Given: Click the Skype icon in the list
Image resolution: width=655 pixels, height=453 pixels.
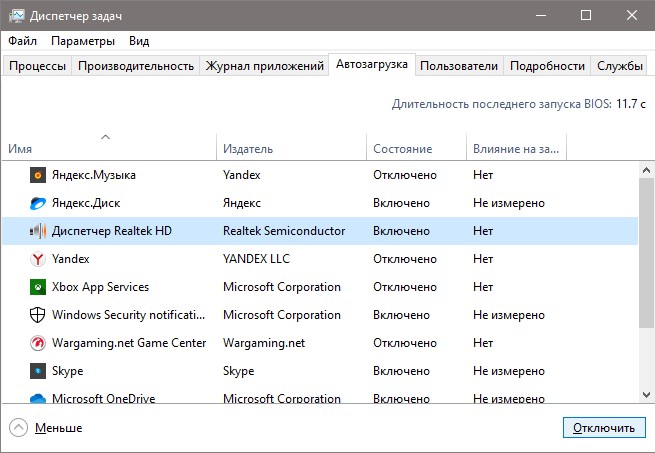Looking at the screenshot, I should coord(38,371).
